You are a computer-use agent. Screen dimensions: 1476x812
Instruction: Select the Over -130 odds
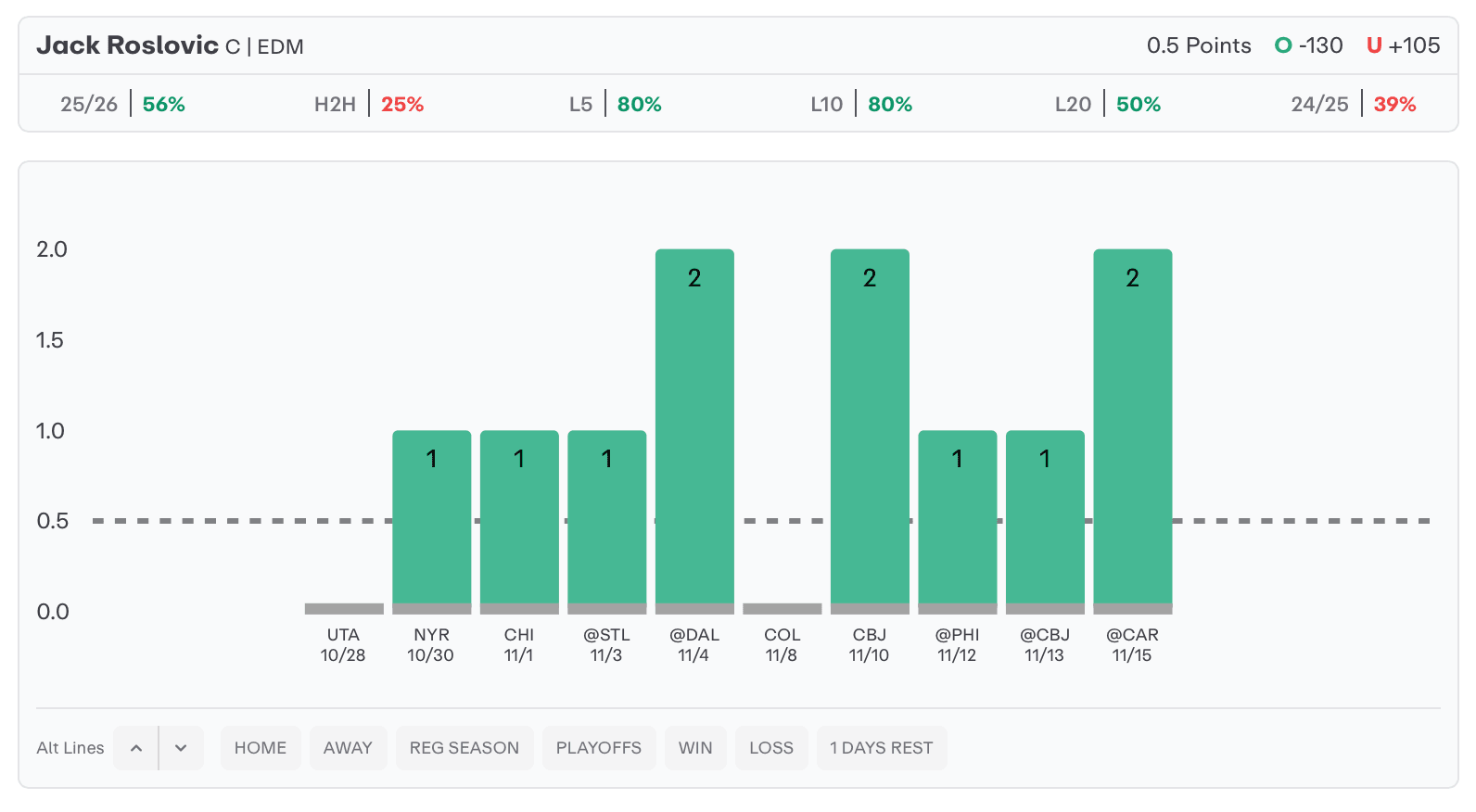(x=1309, y=45)
